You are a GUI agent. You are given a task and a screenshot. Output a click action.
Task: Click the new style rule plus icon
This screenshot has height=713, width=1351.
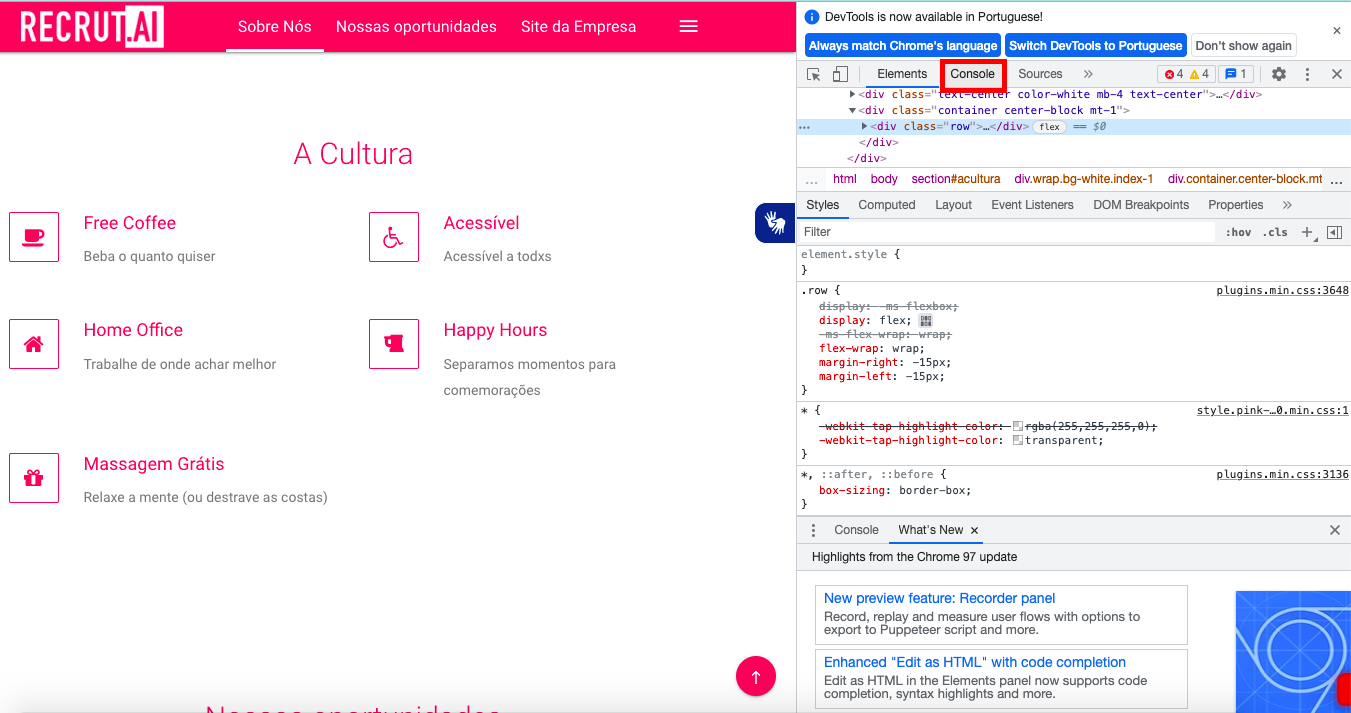(x=1307, y=232)
